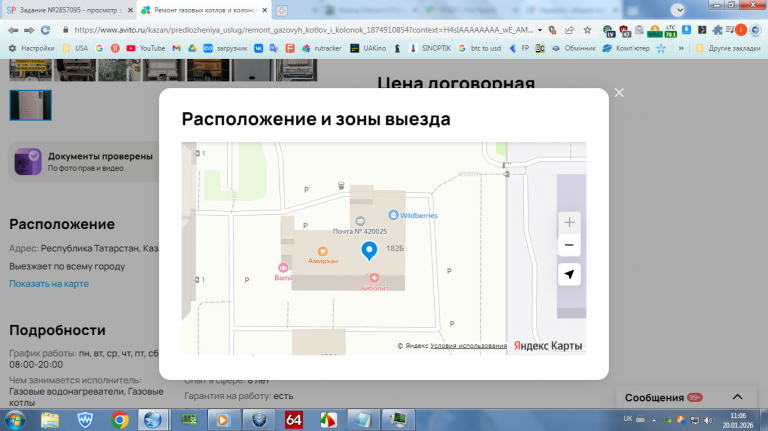Zoom out on the Yandex map
Screen dimensions: 768x431
click(569, 245)
